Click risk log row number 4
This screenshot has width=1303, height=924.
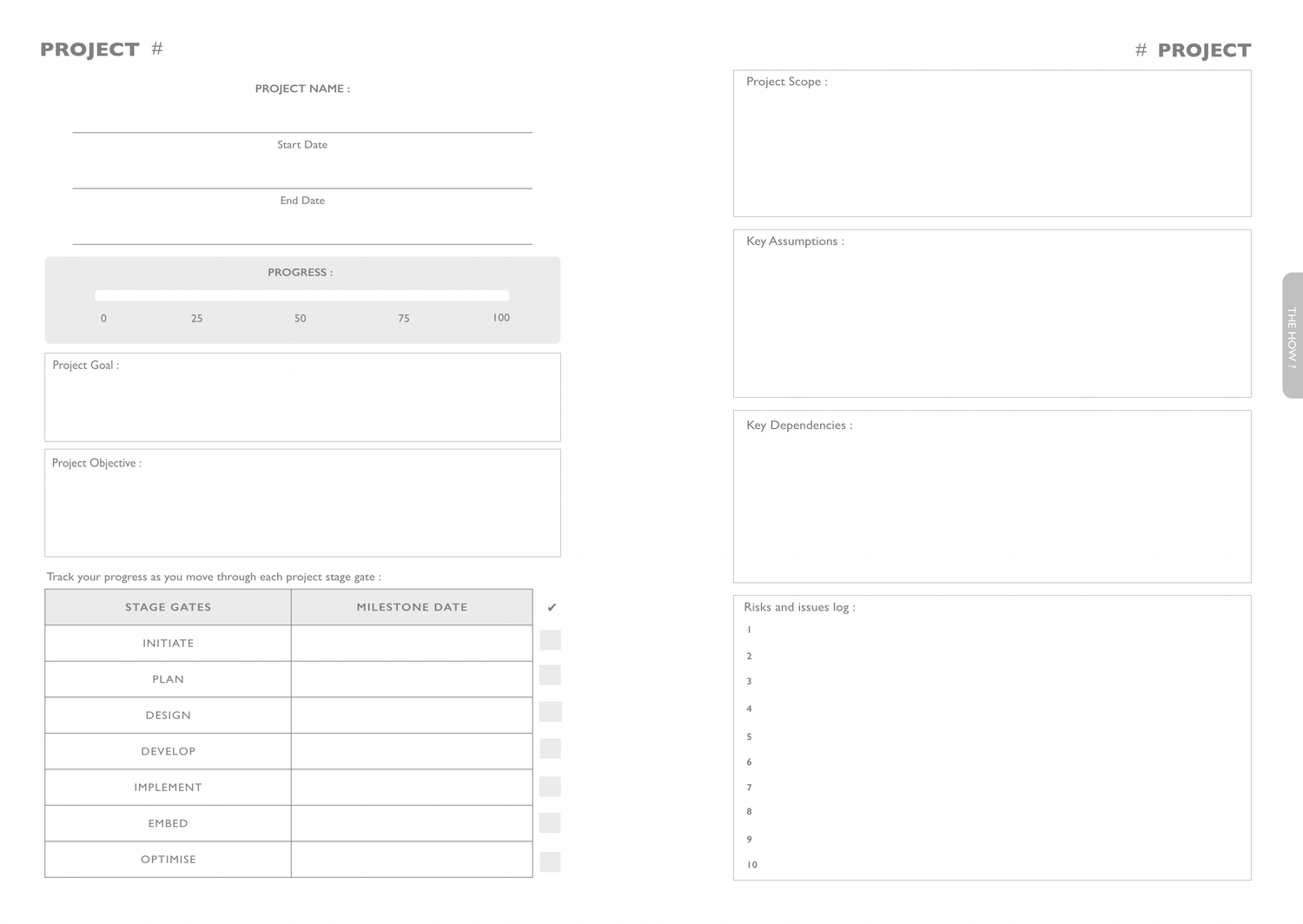(x=749, y=709)
